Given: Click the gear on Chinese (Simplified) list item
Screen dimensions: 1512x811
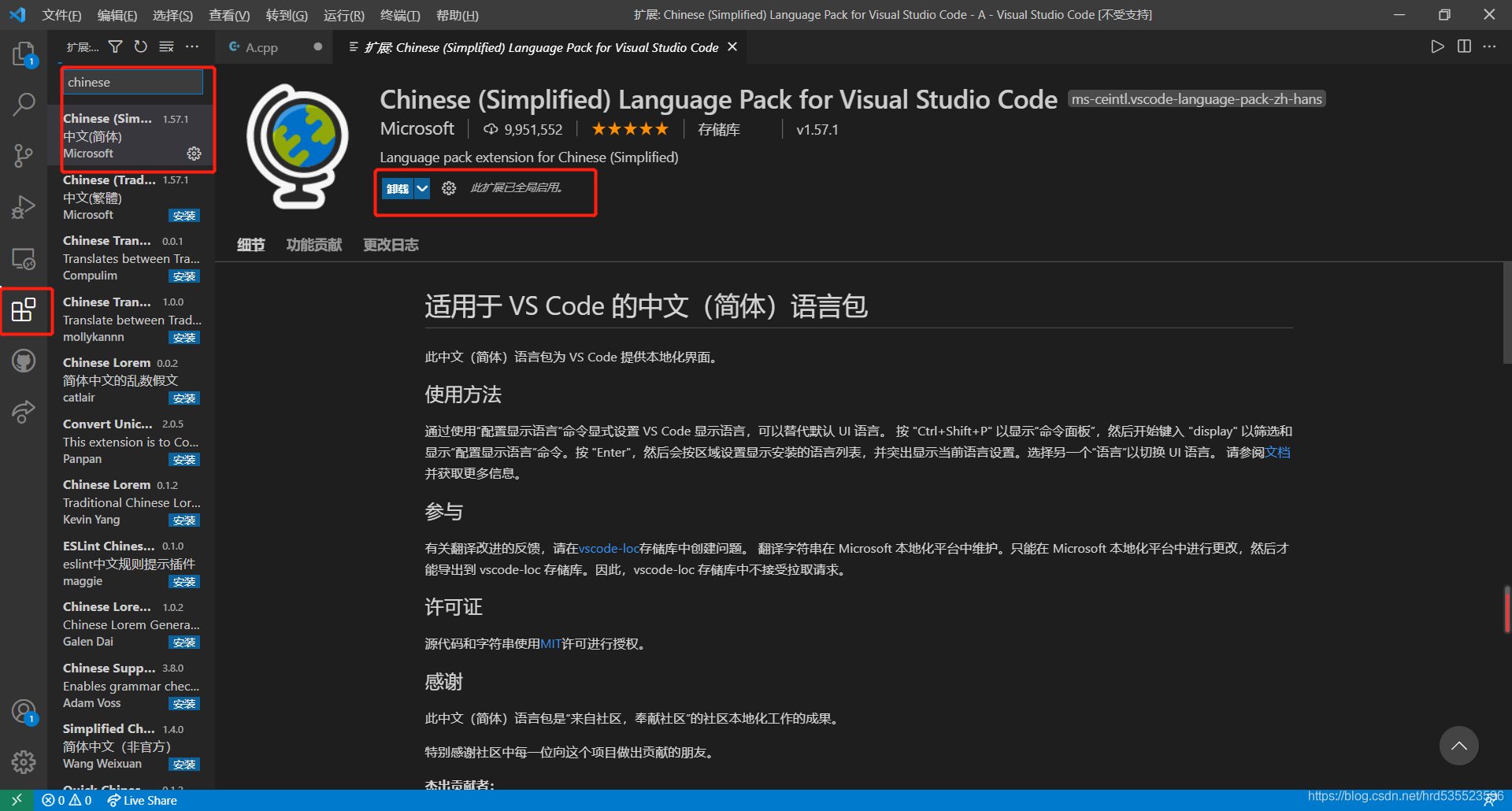Looking at the screenshot, I should point(194,154).
